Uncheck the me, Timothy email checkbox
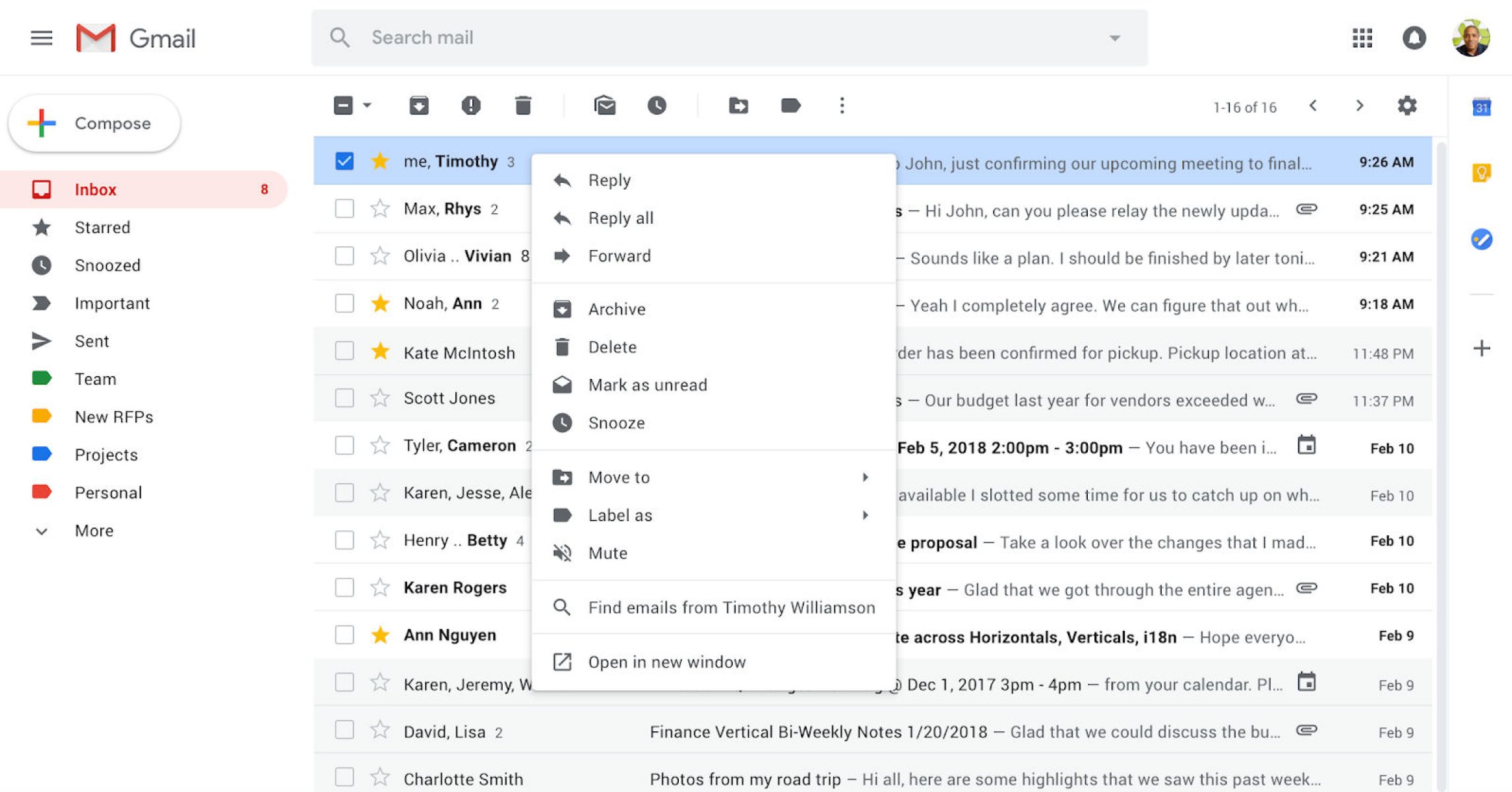This screenshot has width=1512, height=792. 344,161
